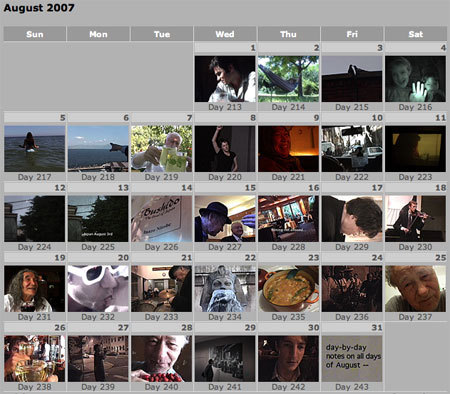This screenshot has height=394, width=450.
Task: Select the Day 242 young man thumbnail
Action: click(x=288, y=359)
